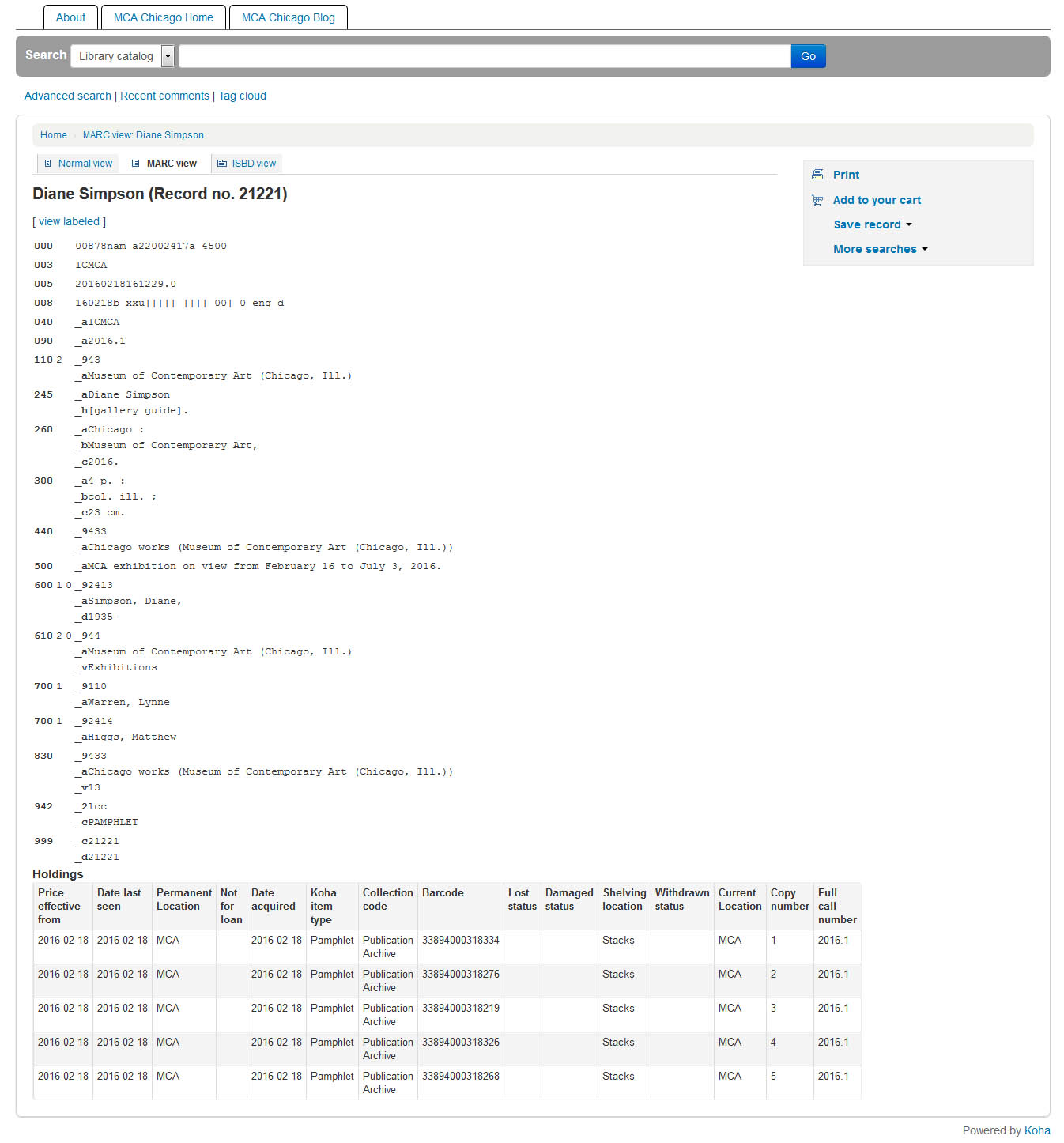Click the view labeled link
Image resolution: width=1064 pixels, height=1143 pixels.
69,221
